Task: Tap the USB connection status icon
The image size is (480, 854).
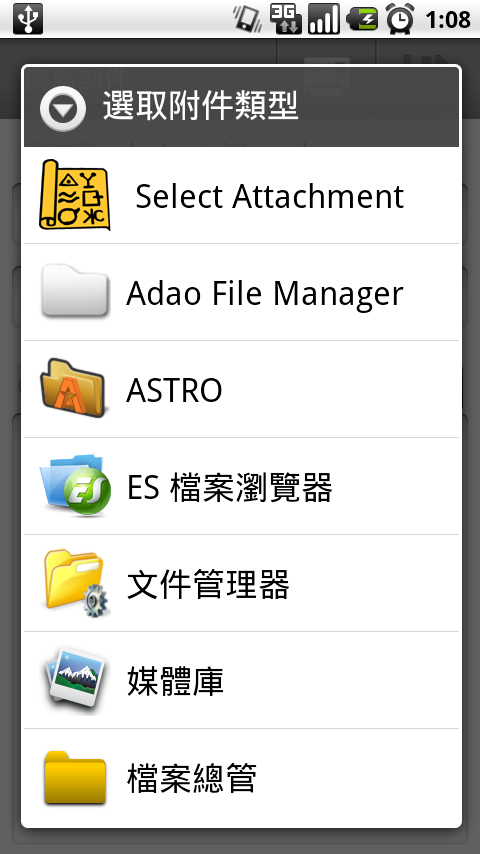Action: pyautogui.click(x=27, y=19)
